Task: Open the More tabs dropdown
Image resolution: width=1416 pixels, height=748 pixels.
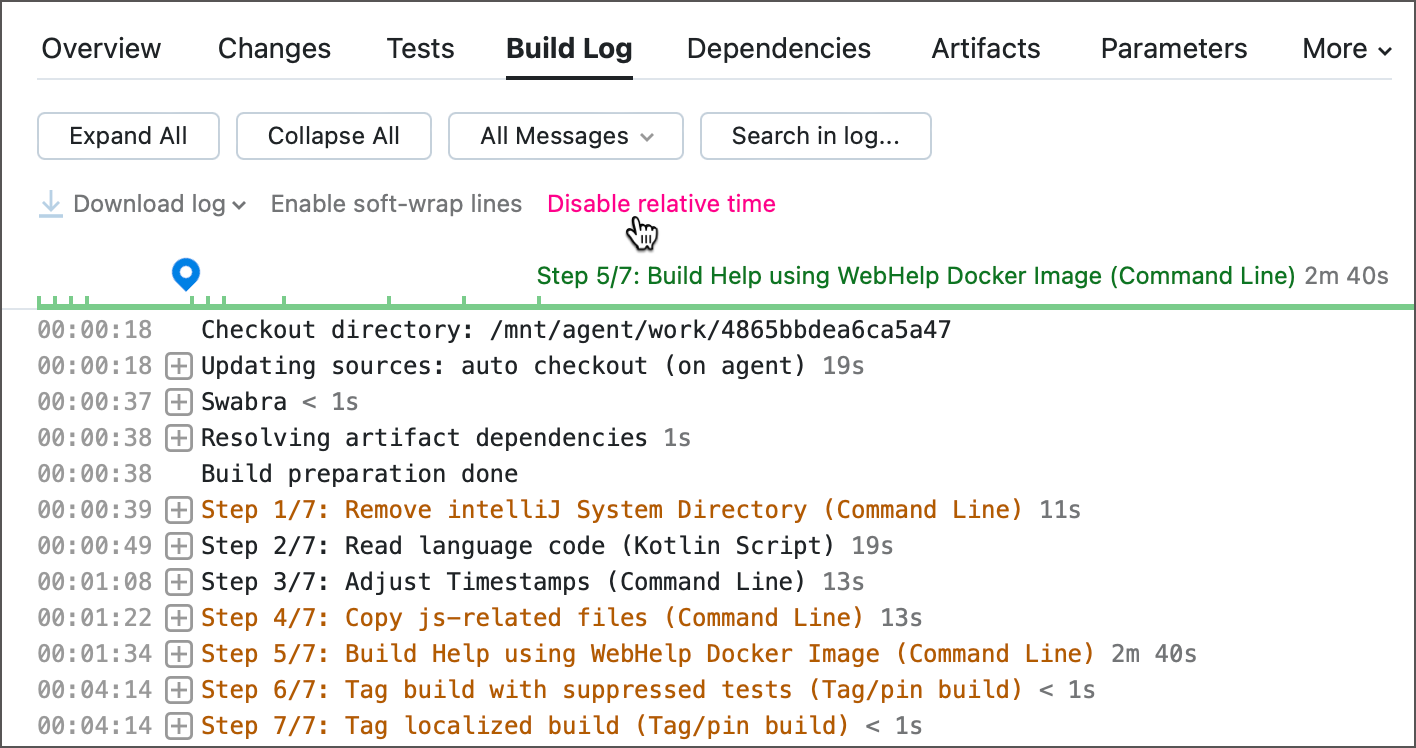Action: tap(1346, 49)
